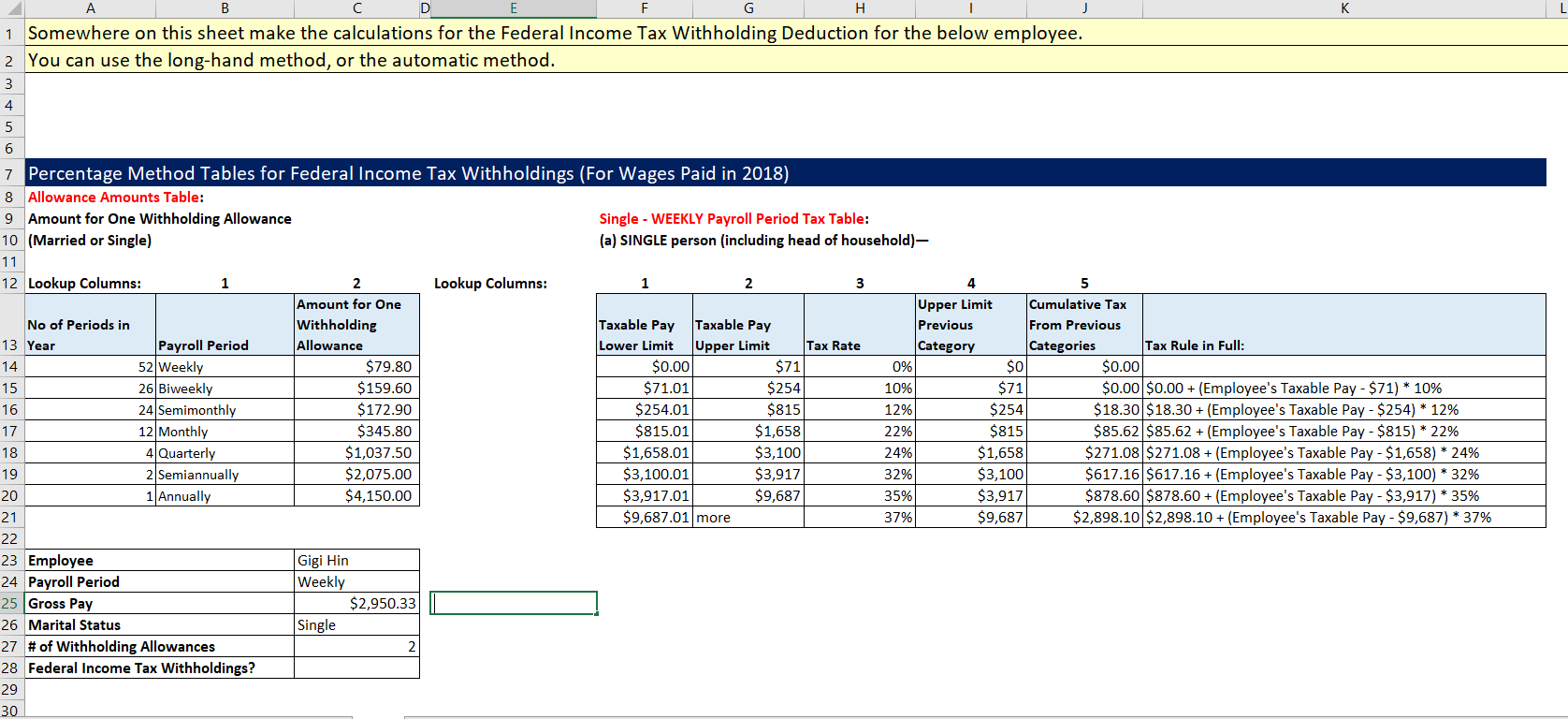
Task: Click withholding allowances value 2
Action: pyautogui.click(x=356, y=646)
